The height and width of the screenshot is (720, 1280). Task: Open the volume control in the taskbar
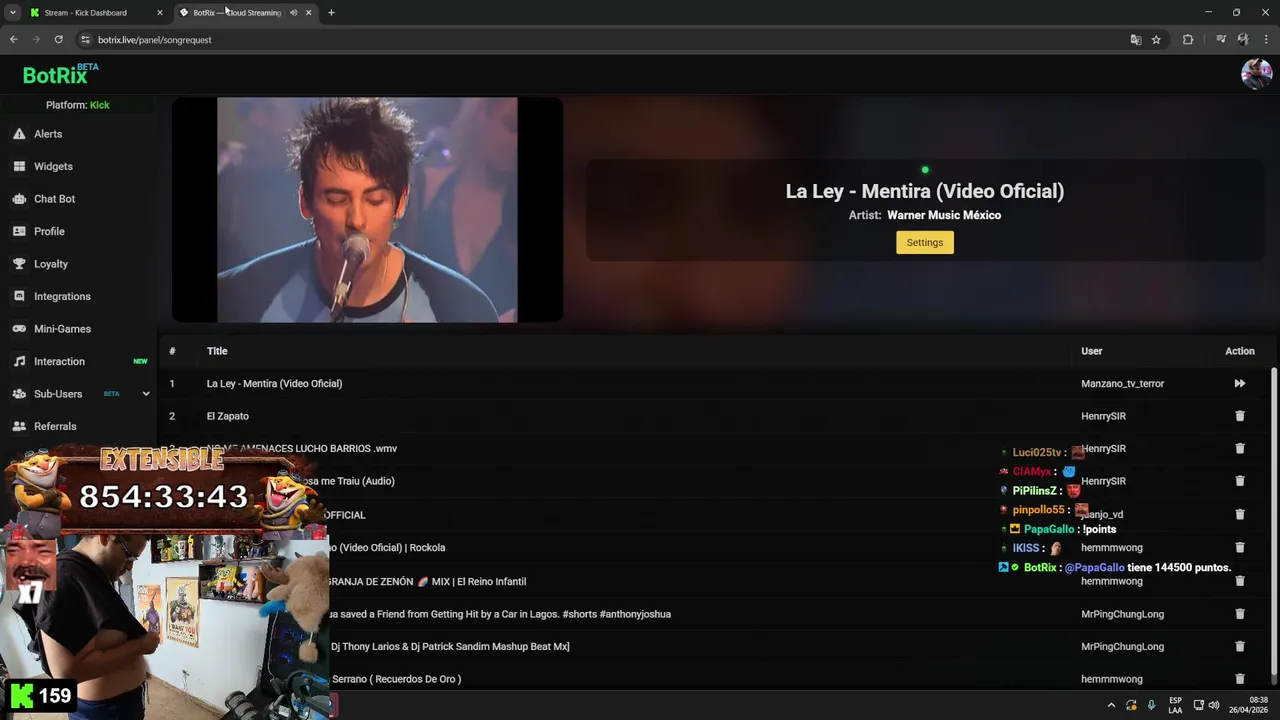1214,705
